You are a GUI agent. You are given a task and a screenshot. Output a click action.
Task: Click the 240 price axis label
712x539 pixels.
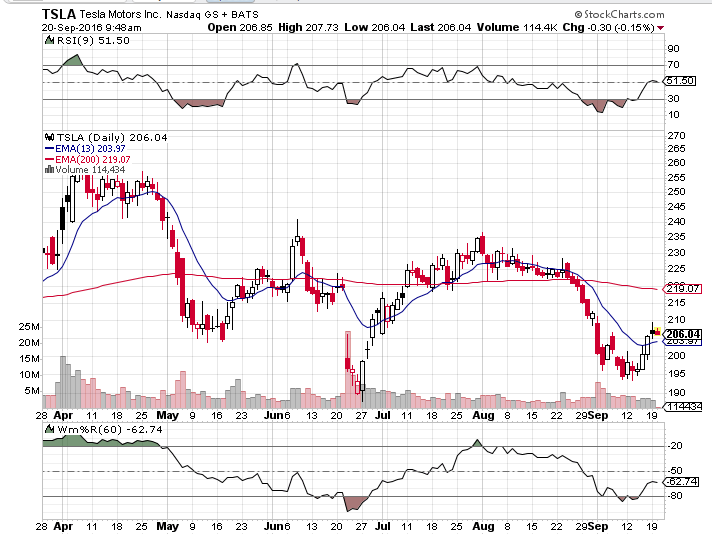coord(676,222)
